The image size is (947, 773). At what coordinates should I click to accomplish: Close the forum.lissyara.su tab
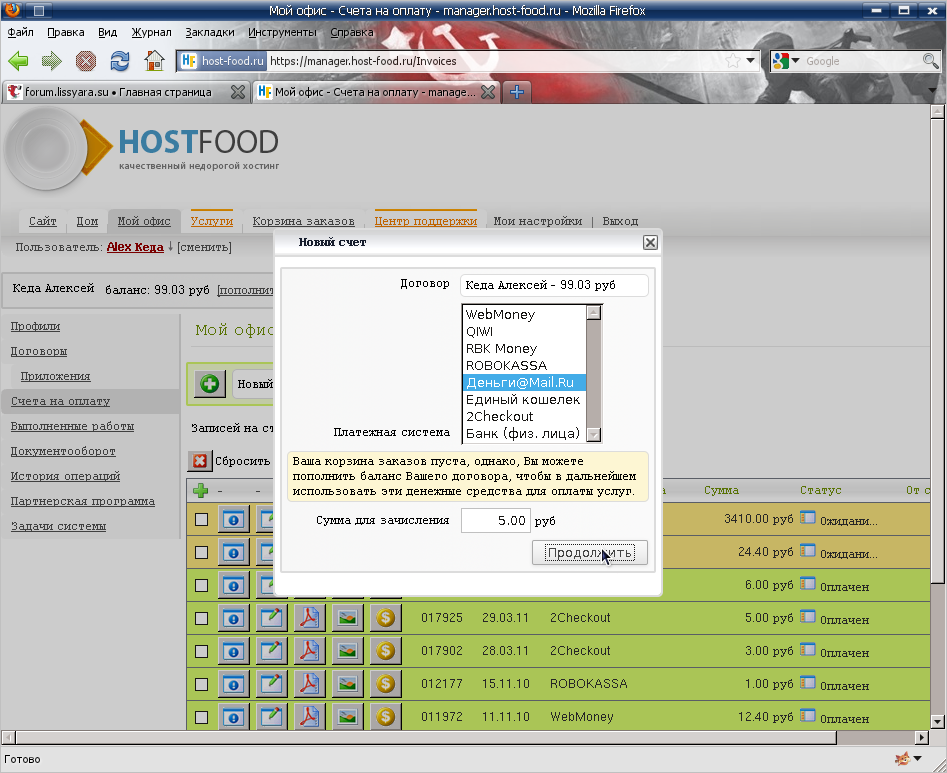click(x=238, y=92)
